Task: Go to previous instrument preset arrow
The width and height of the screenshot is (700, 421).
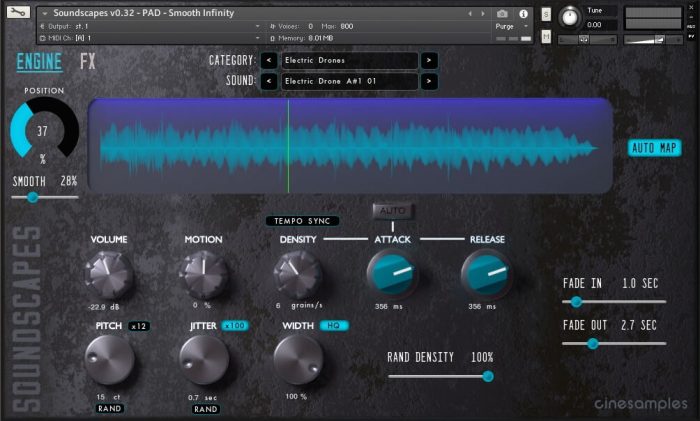Action: [470, 14]
